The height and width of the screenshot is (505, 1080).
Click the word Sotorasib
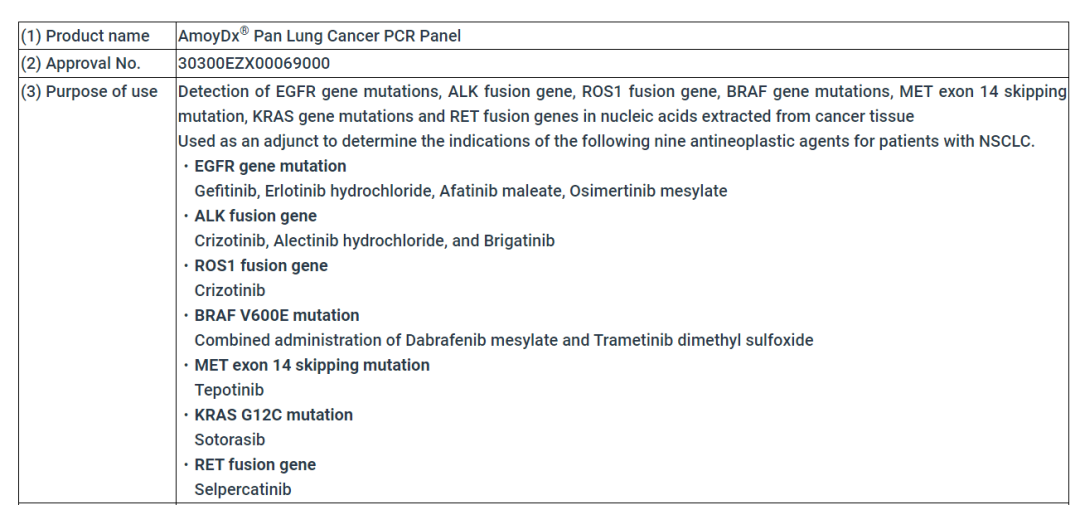(x=229, y=439)
